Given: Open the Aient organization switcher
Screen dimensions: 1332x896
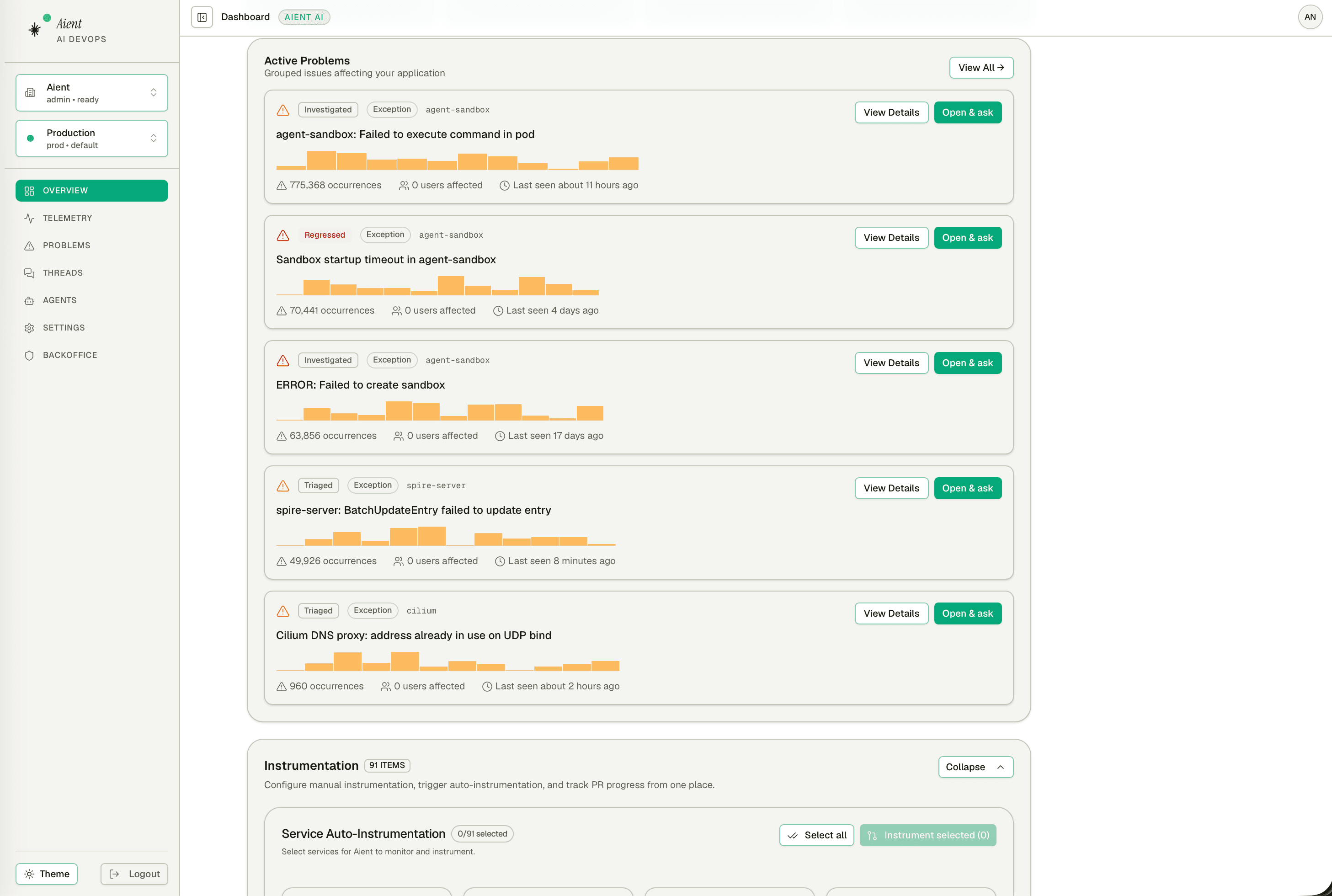Looking at the screenshot, I should click(x=92, y=92).
